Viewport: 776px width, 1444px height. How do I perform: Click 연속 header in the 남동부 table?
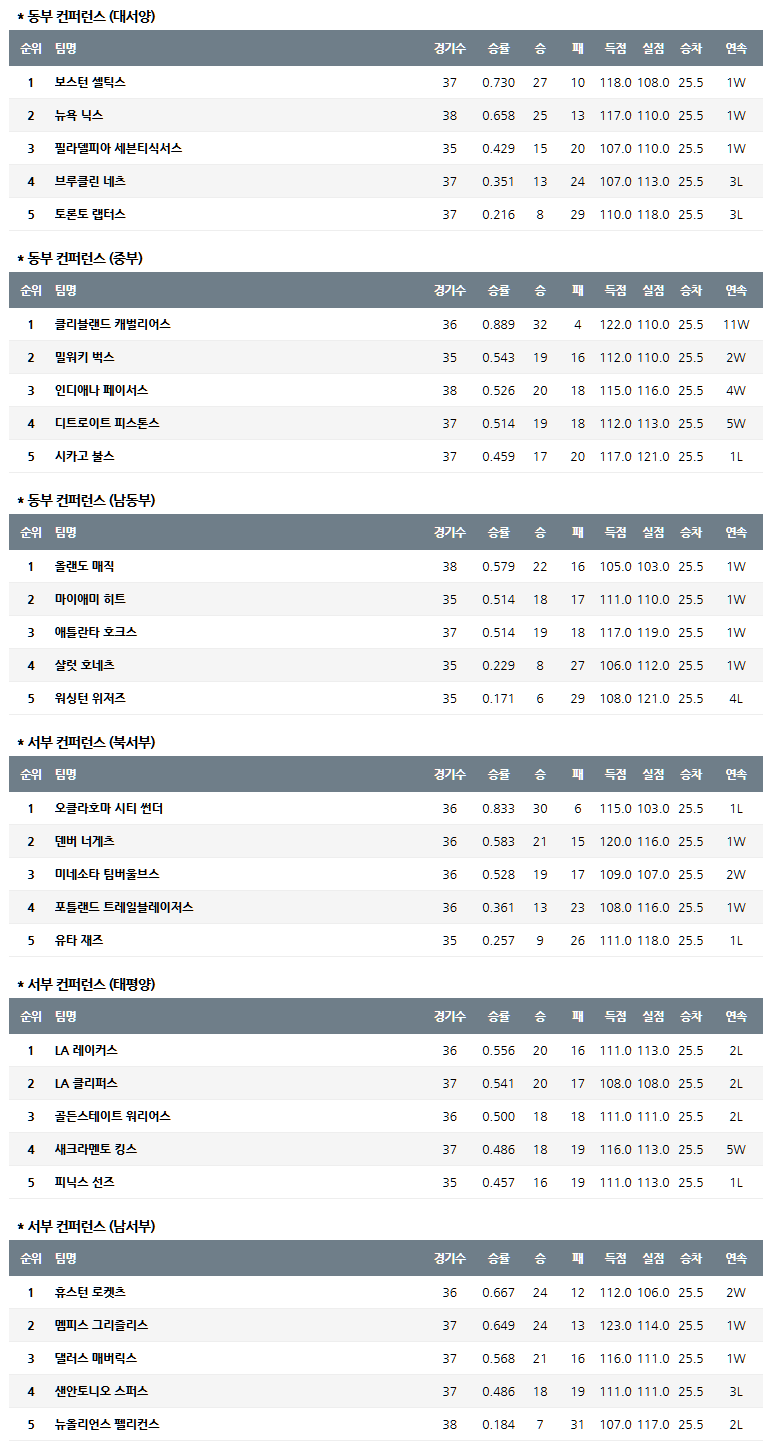736,532
